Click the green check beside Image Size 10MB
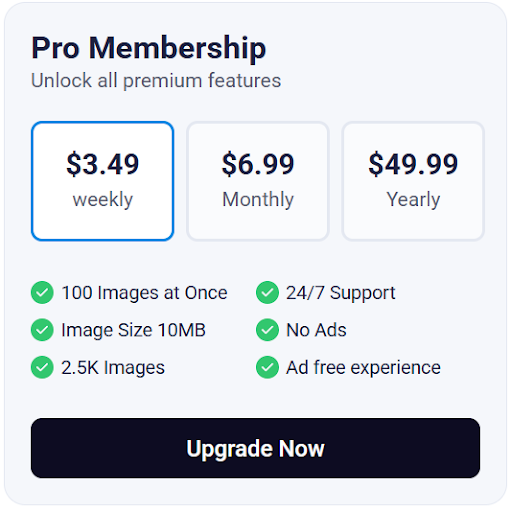Image resolution: width=511 pixels, height=512 pixels. (x=42, y=330)
